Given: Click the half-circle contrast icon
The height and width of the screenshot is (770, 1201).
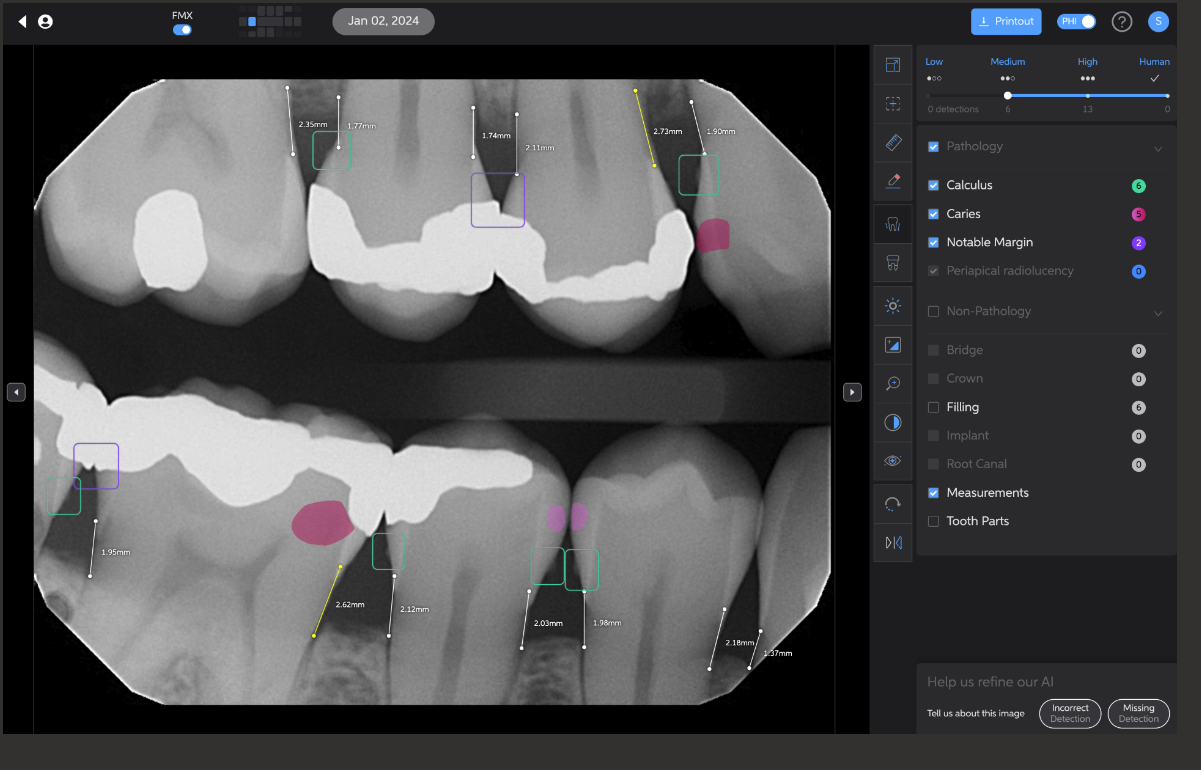Looking at the screenshot, I should [893, 422].
